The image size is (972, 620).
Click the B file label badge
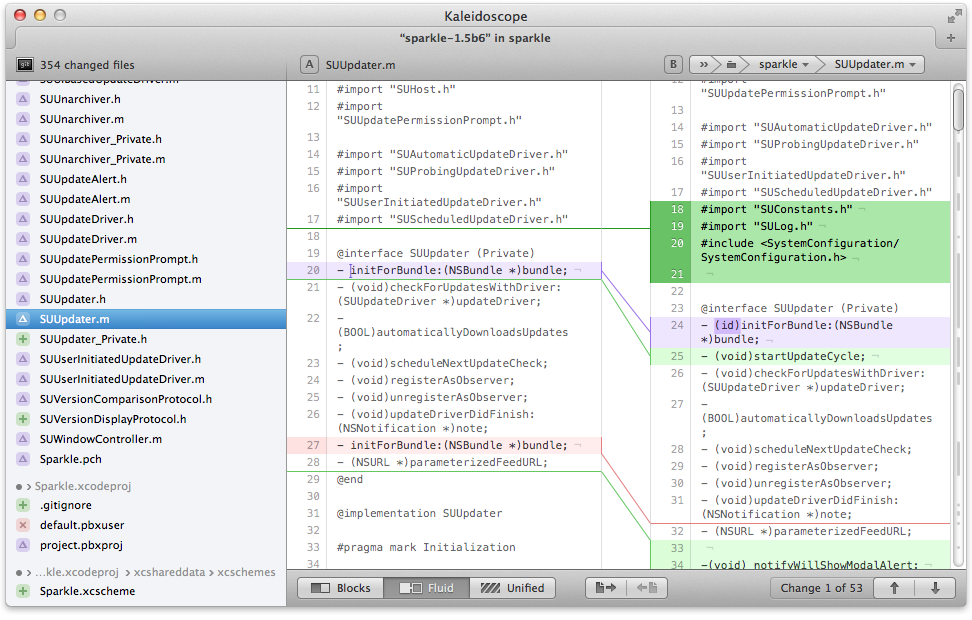point(673,64)
